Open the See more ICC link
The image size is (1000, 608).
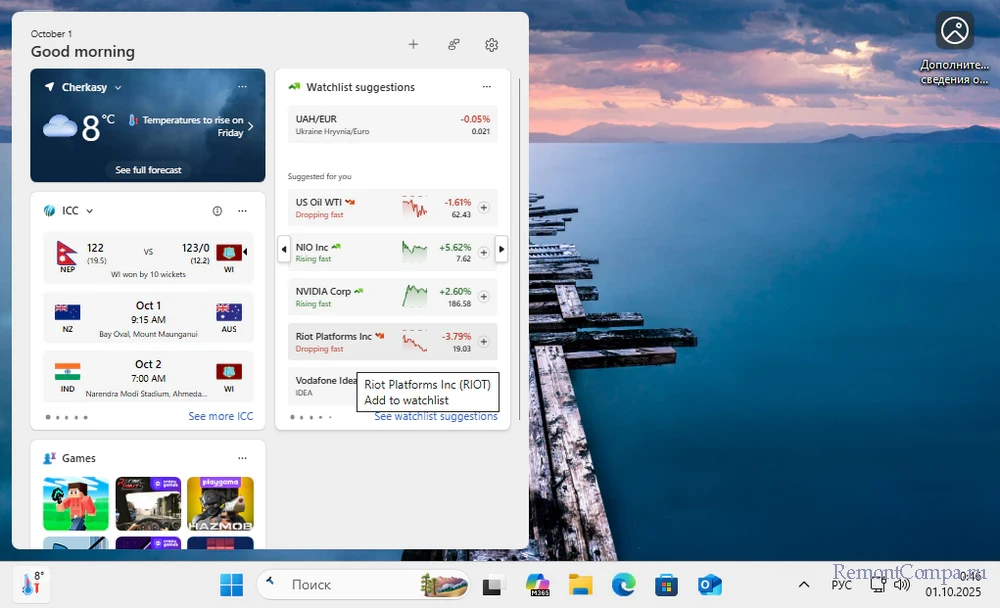(220, 416)
